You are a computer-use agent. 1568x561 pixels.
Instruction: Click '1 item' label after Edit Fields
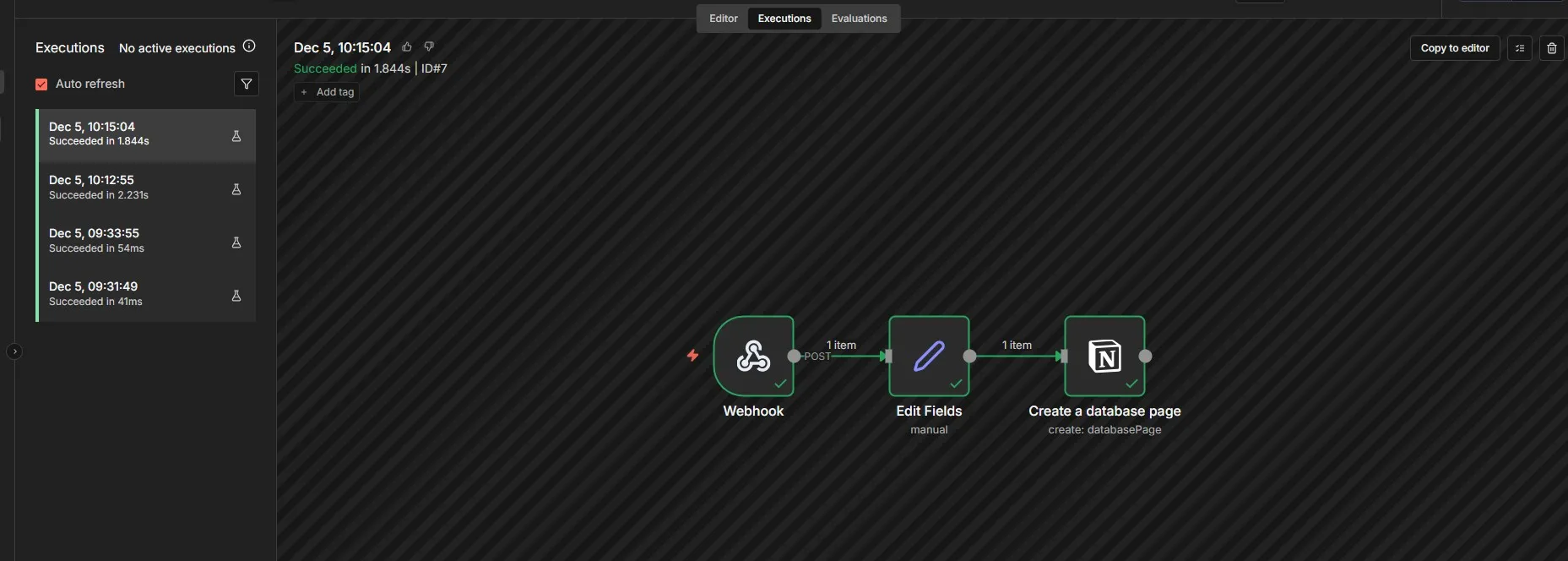[1017, 345]
